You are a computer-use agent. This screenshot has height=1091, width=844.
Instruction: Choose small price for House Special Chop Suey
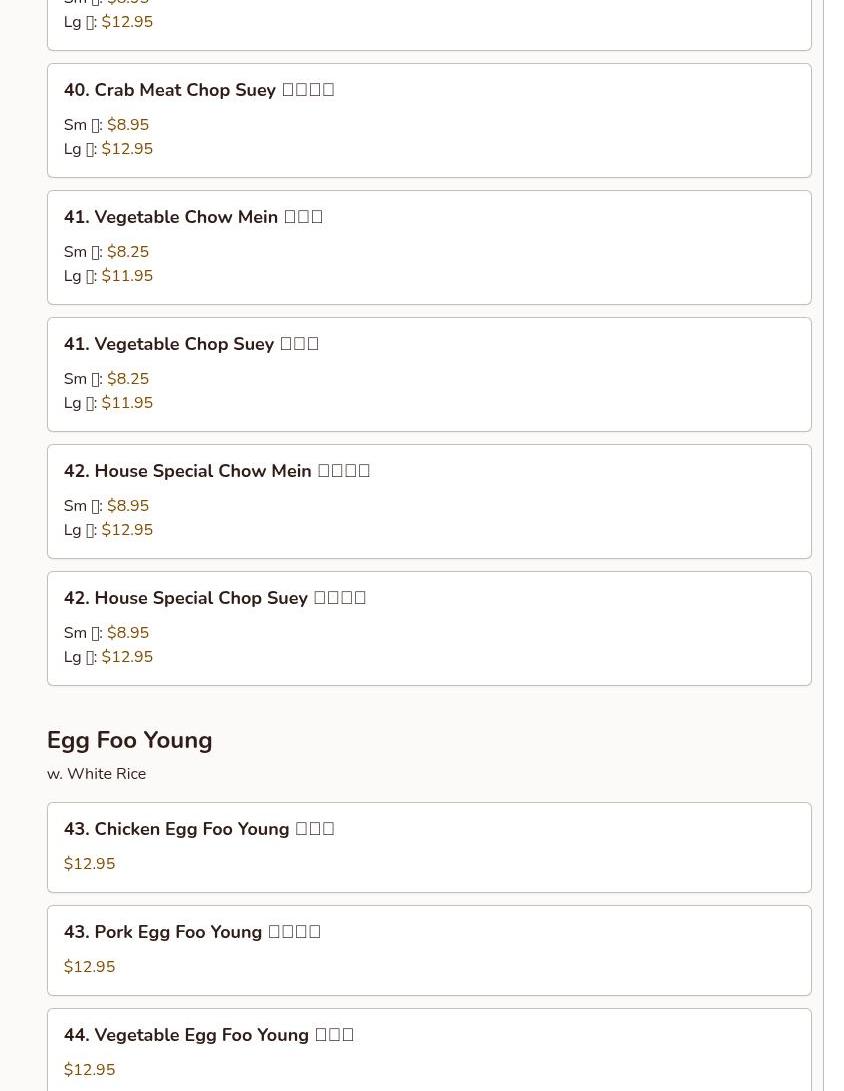[127, 633]
